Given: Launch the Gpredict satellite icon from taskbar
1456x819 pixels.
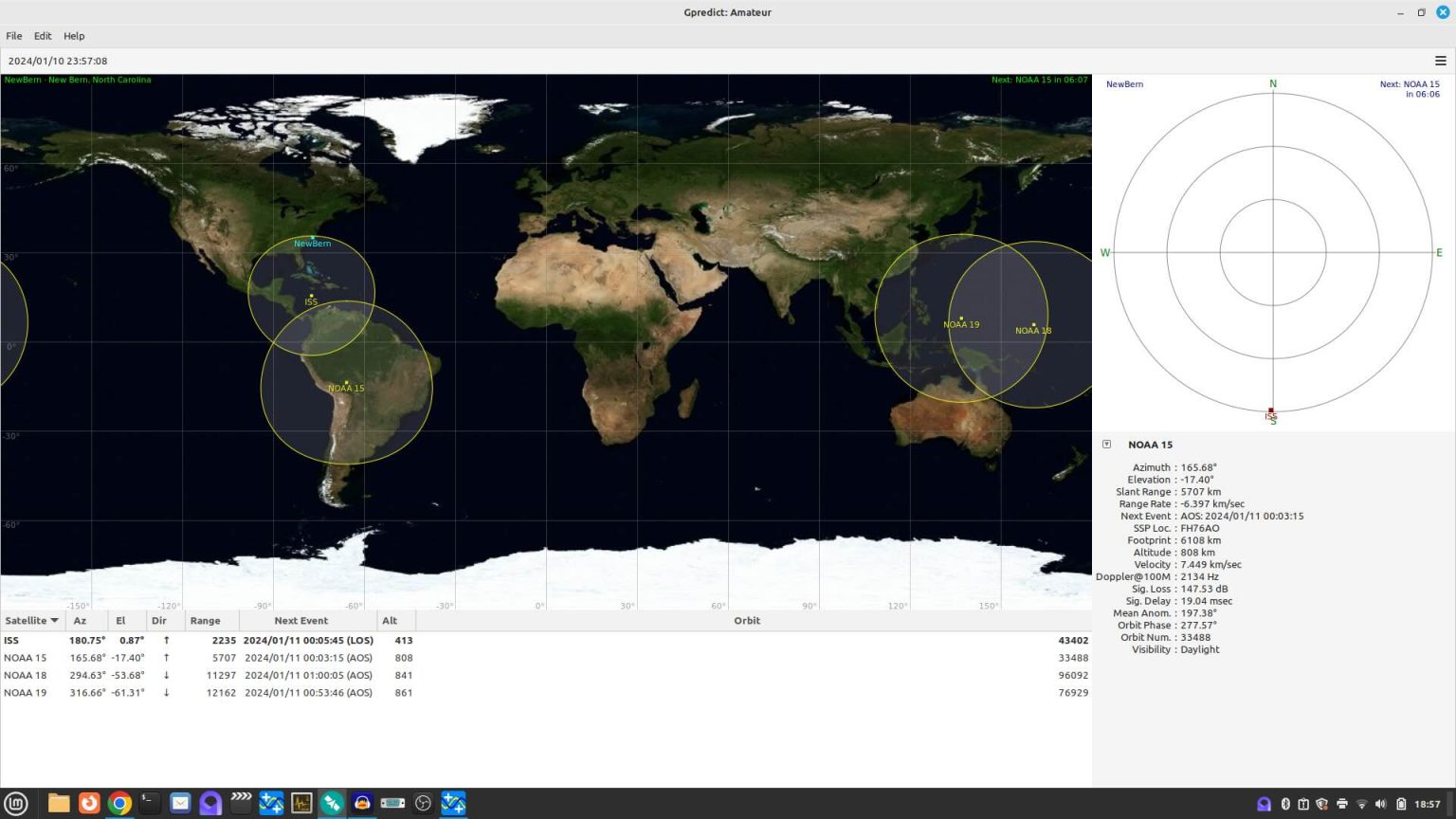Looking at the screenshot, I should (332, 803).
